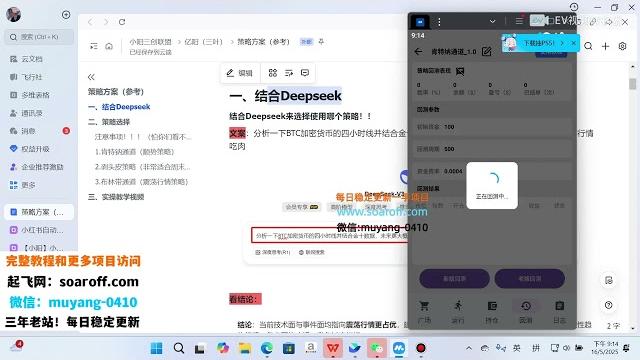This screenshot has width=640, height=360.
Task: Open 小阳三创联盟 breadcrumb link
Action: point(150,42)
